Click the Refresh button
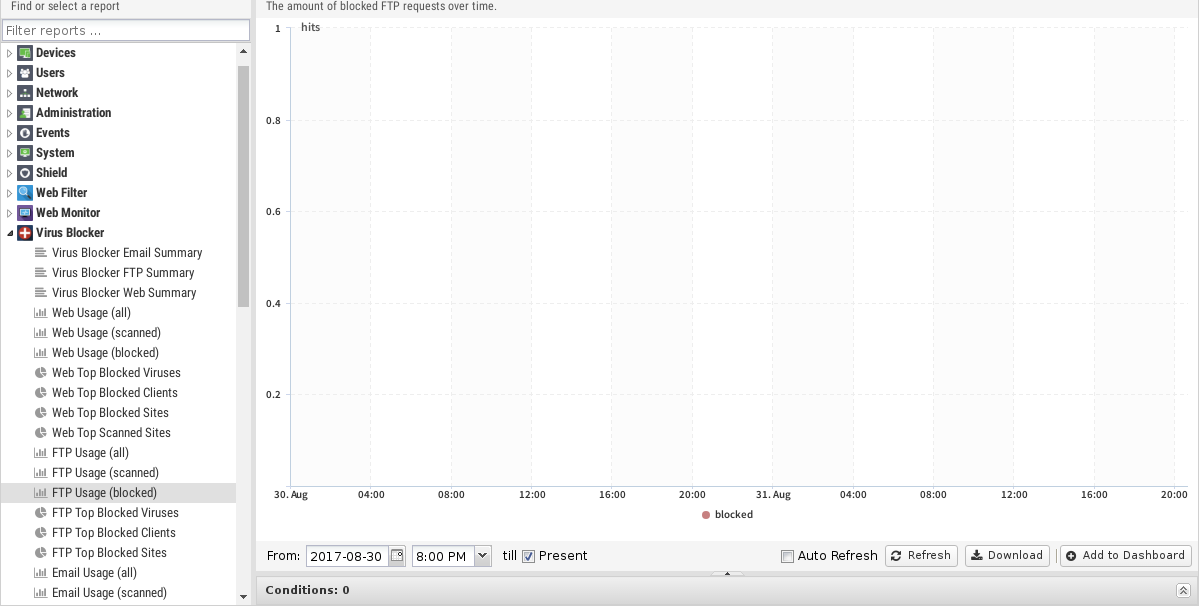This screenshot has height=606, width=1199. coord(921,556)
